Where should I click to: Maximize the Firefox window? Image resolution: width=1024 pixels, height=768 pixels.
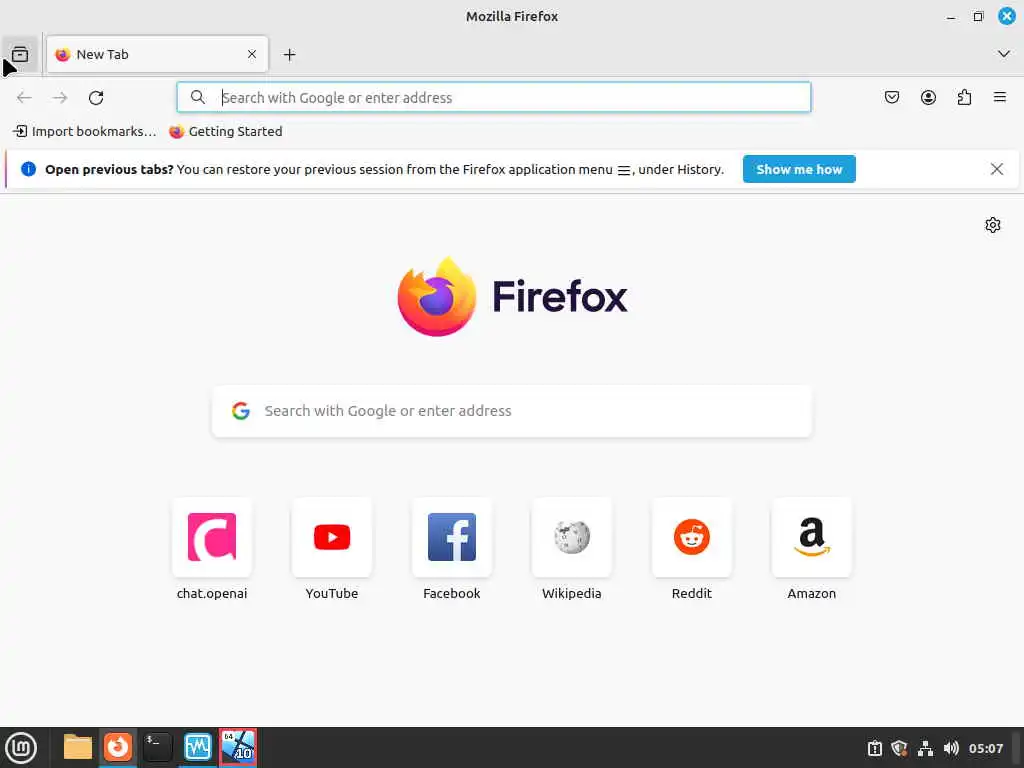coord(978,17)
